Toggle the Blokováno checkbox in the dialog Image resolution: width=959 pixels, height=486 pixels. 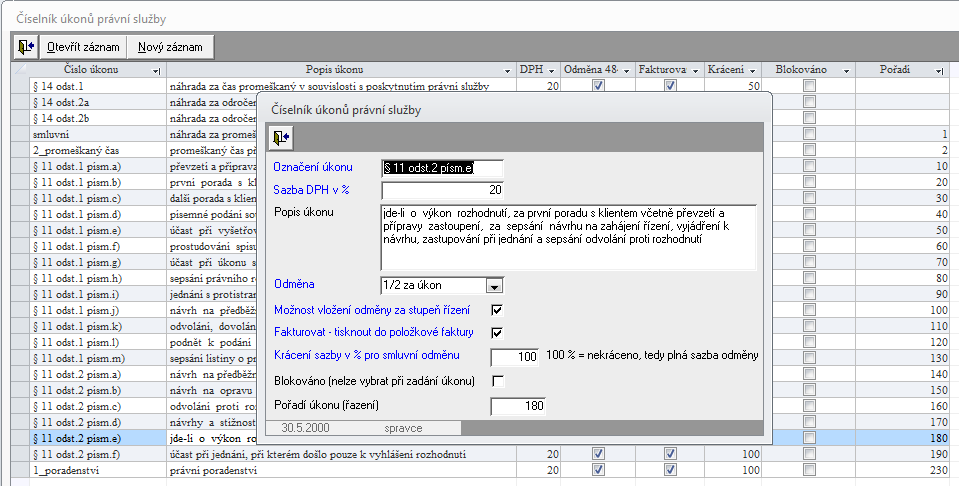[498, 381]
